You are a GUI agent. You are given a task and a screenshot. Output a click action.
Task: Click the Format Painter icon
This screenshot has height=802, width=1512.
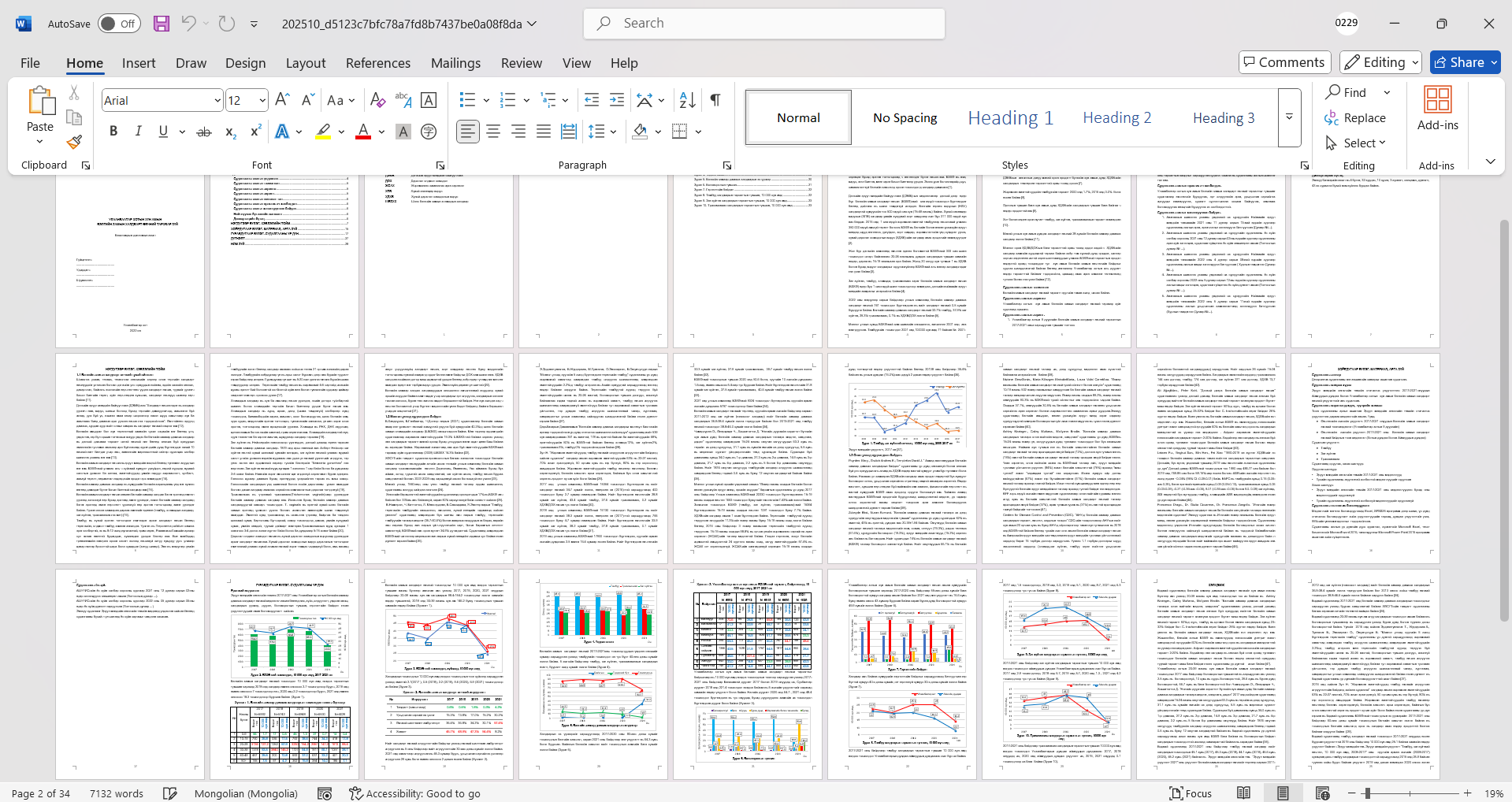coord(74,143)
